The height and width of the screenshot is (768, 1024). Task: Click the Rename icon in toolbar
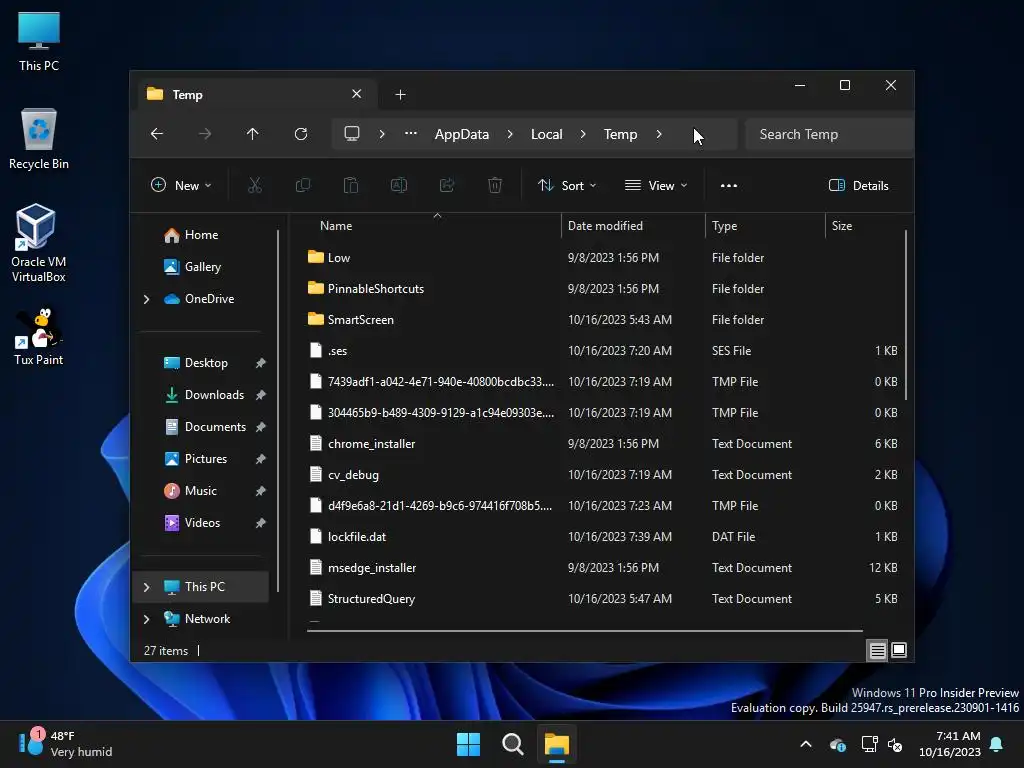pos(399,185)
